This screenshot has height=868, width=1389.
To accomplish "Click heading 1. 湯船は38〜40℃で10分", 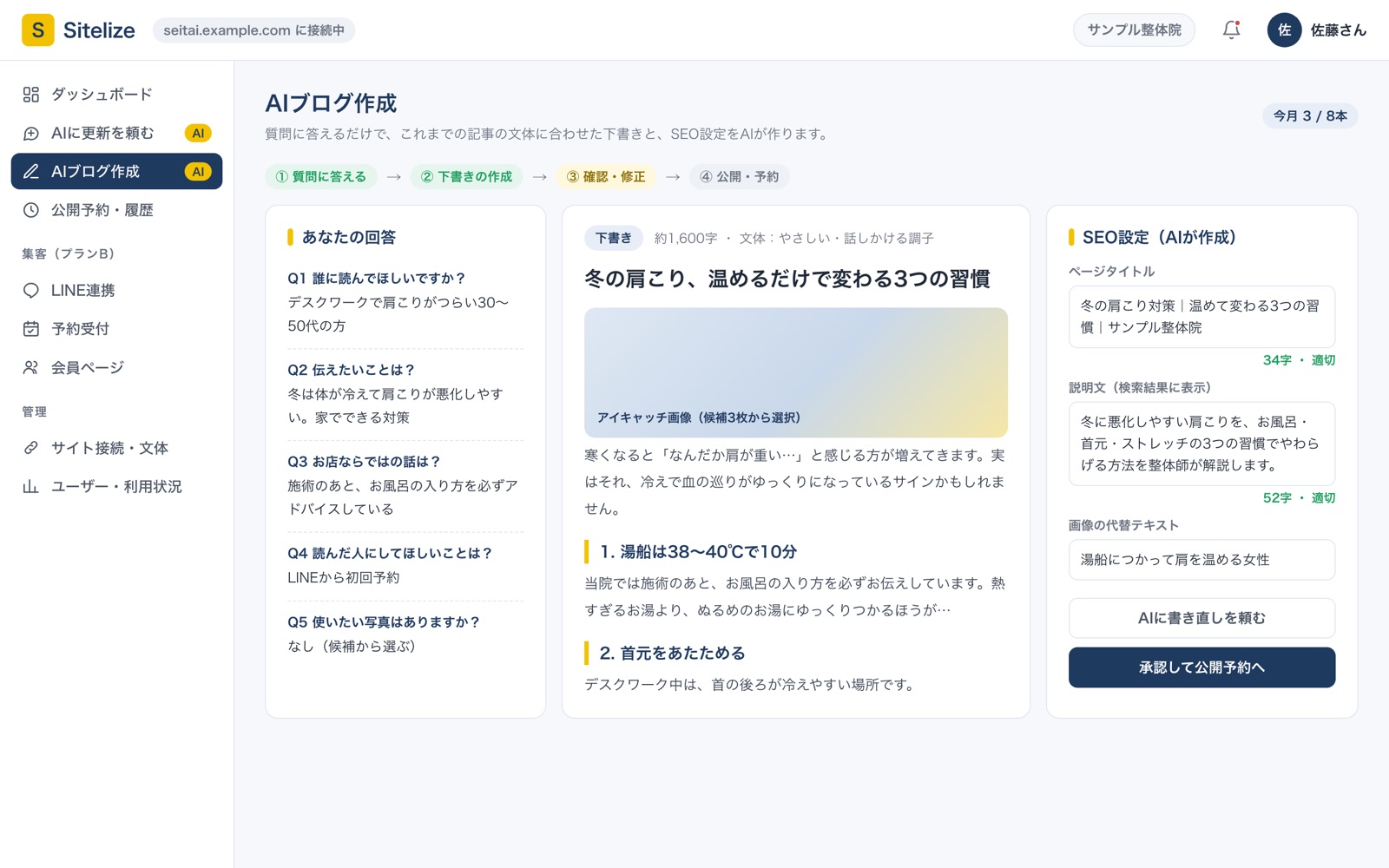I will coord(698,552).
